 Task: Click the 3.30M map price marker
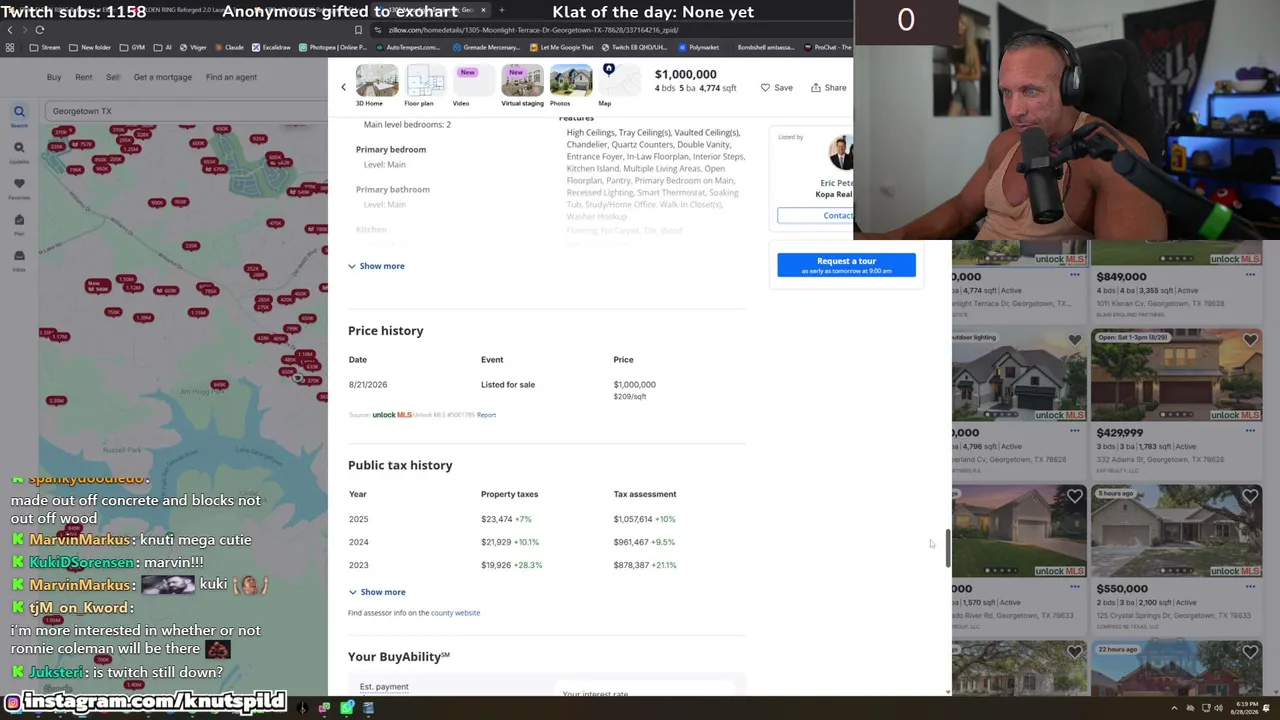[56, 400]
